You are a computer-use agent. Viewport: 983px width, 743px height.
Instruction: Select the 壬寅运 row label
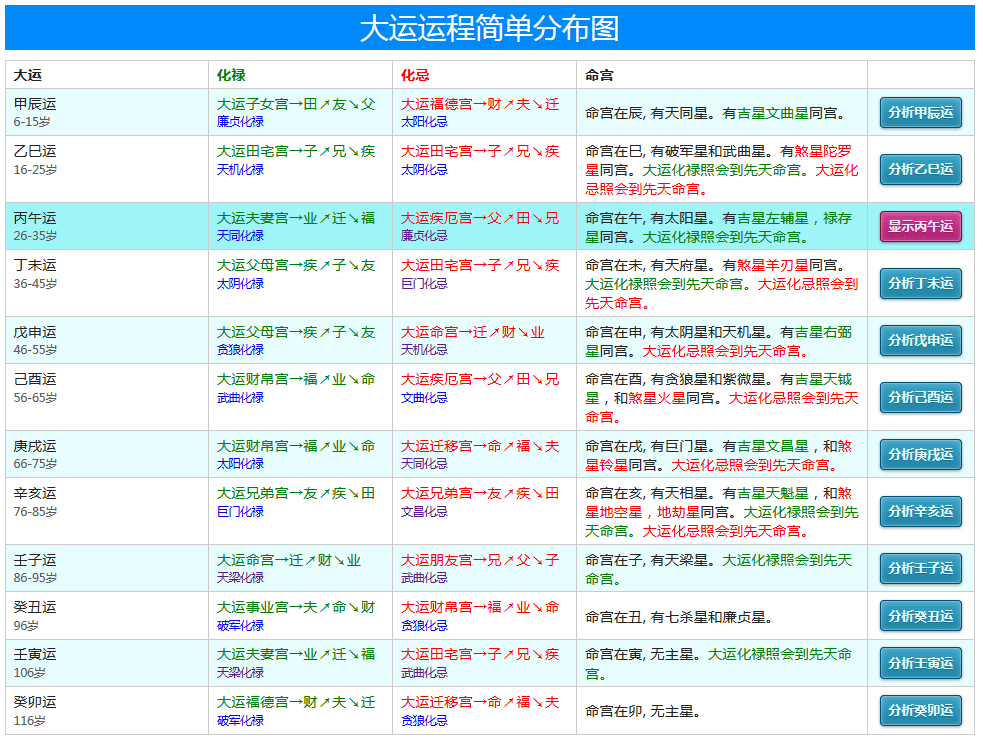[x=35, y=655]
